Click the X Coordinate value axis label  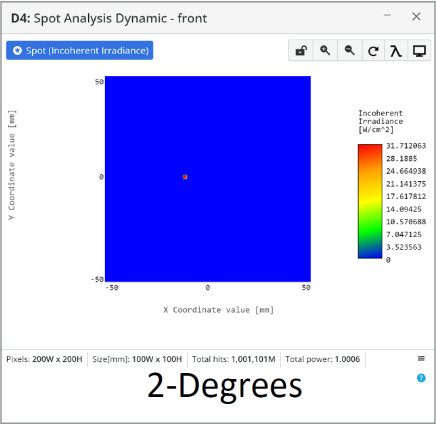click(x=219, y=310)
